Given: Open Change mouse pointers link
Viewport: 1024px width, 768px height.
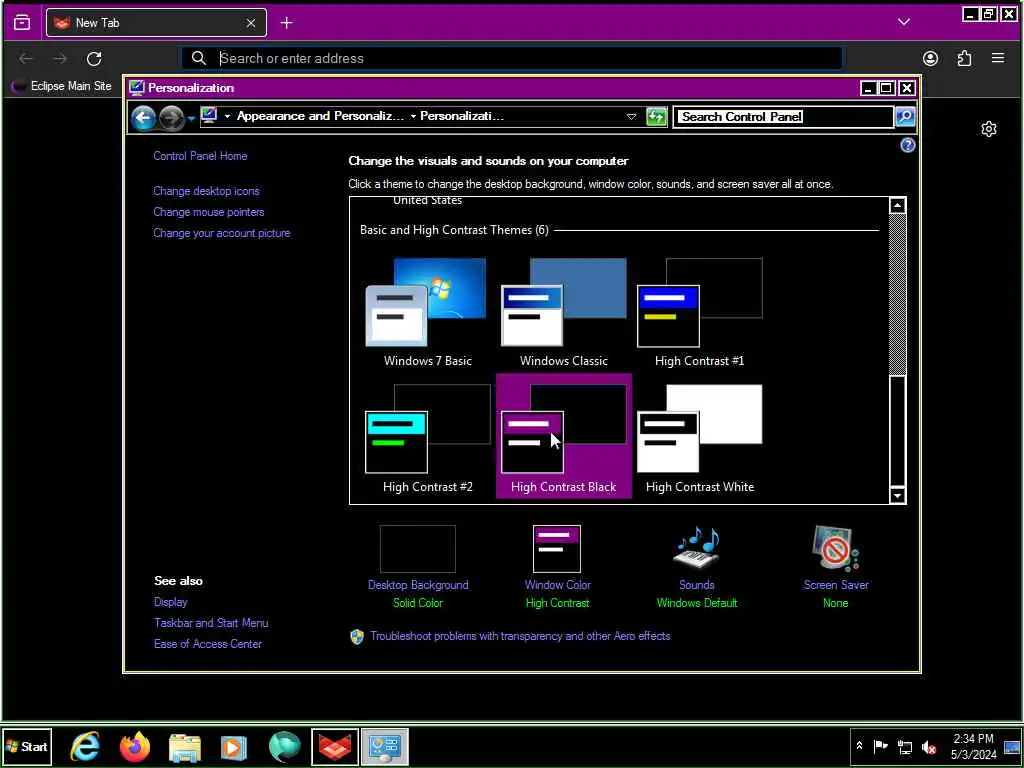Looking at the screenshot, I should tap(208, 212).
